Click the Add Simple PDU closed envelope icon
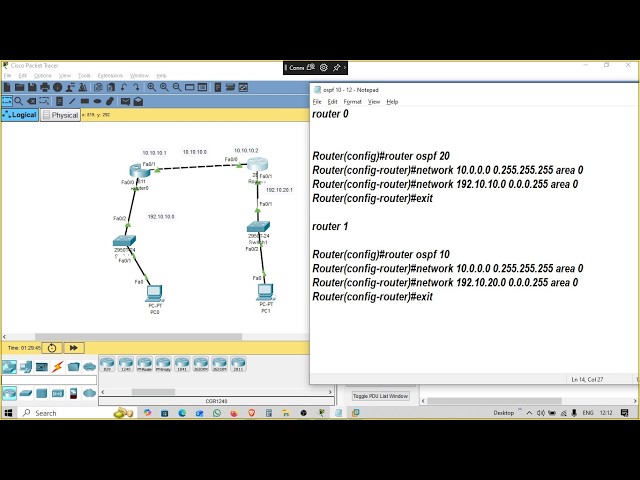The image size is (640, 480). click(125, 101)
